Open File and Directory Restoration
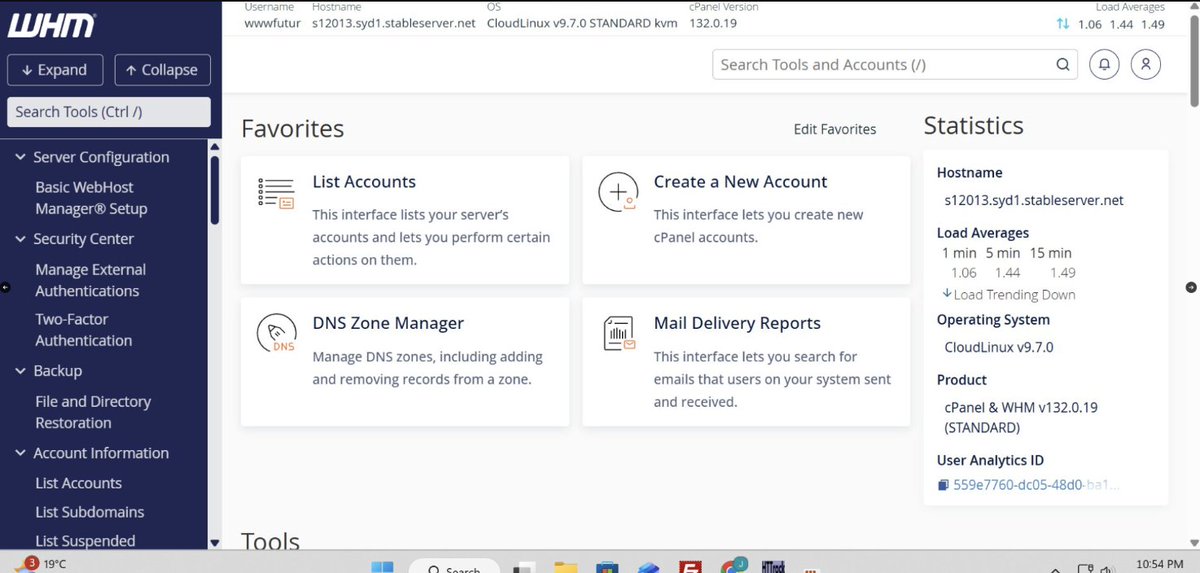Screen dimensions: 1200x573 (x=93, y=412)
